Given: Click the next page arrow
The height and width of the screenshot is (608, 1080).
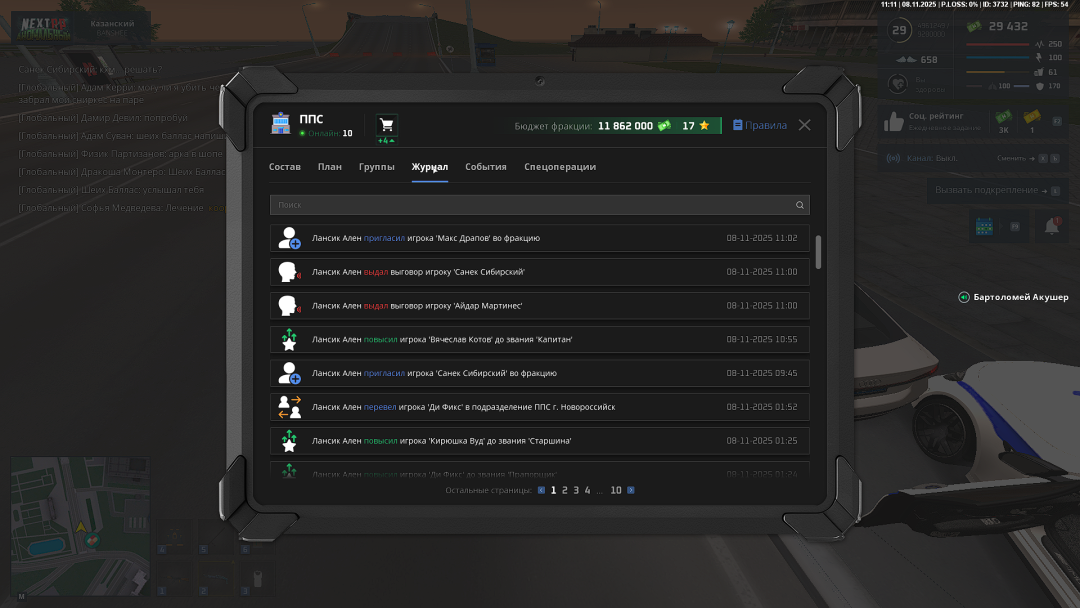Looking at the screenshot, I should point(631,490).
